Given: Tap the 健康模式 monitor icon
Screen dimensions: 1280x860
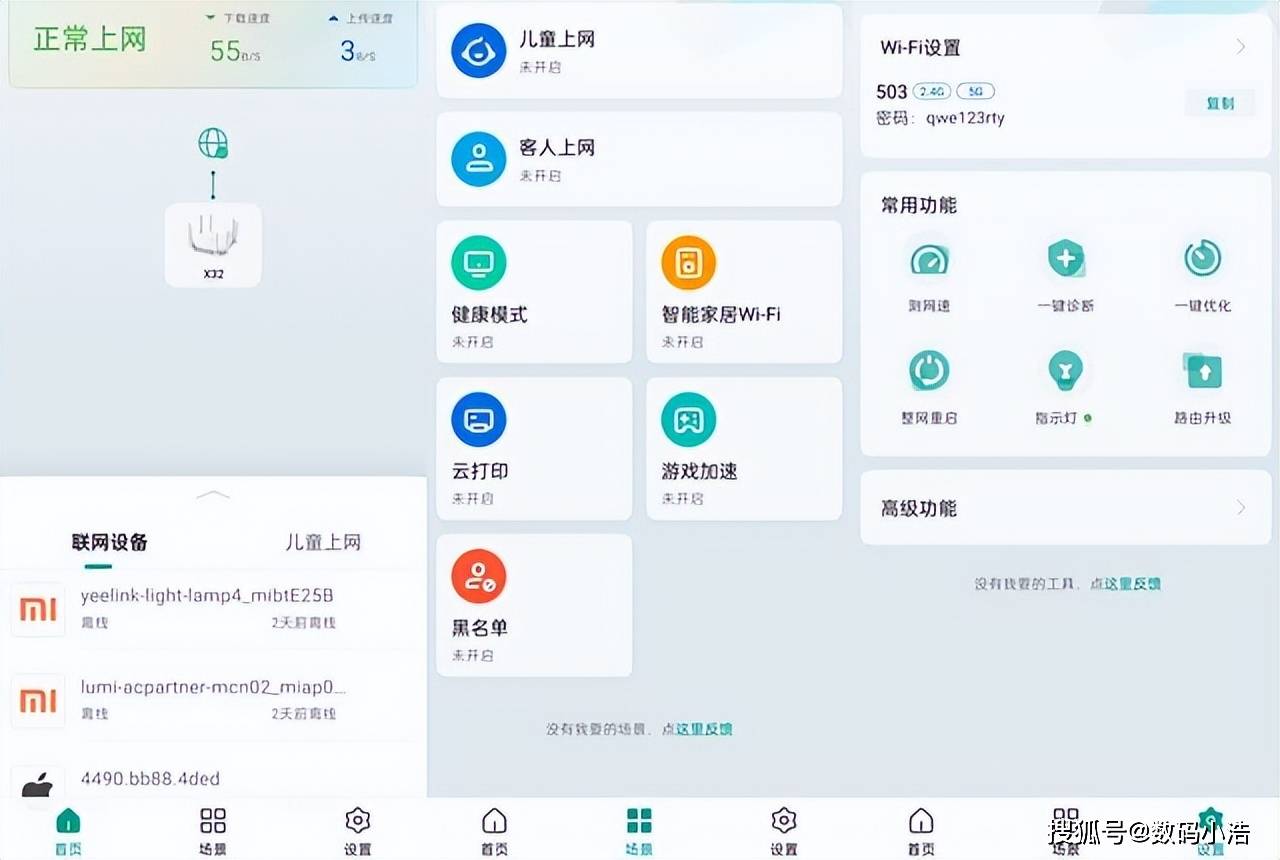Looking at the screenshot, I should [x=478, y=263].
